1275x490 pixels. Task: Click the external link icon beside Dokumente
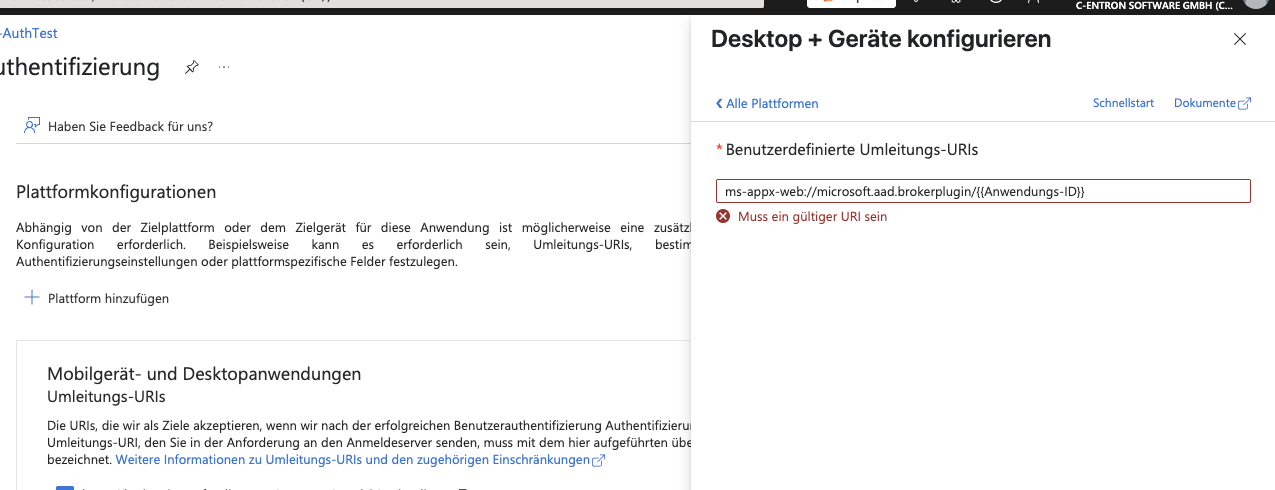[1245, 104]
